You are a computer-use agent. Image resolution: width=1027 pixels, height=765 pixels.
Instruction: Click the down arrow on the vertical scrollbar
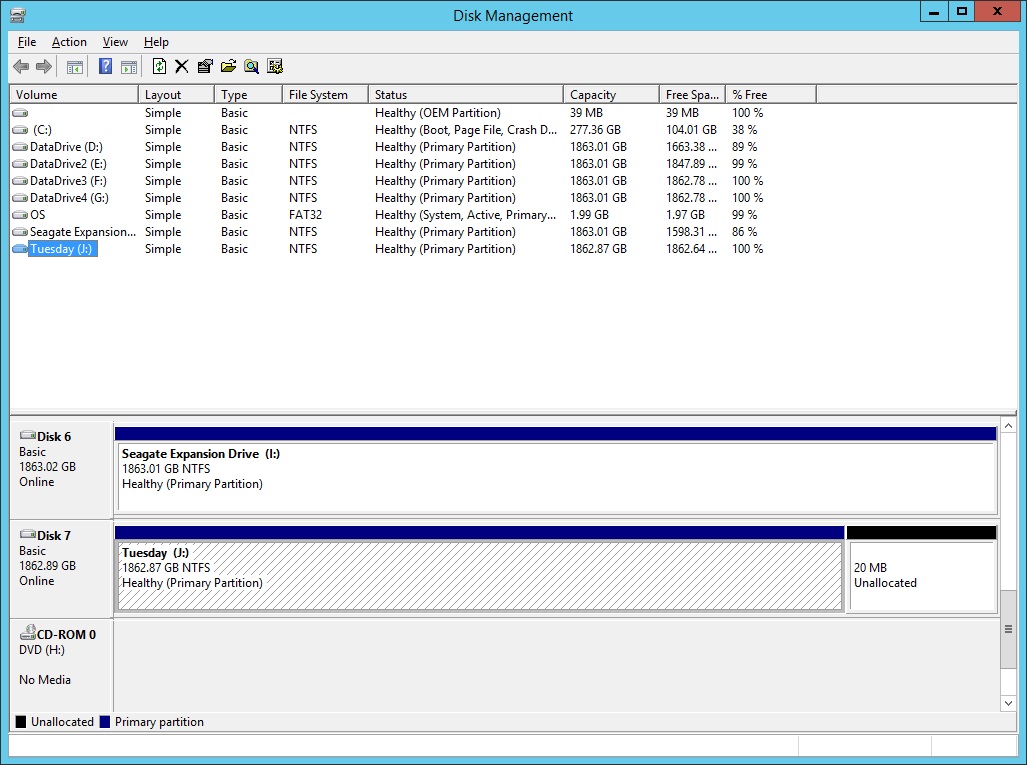(x=1009, y=703)
